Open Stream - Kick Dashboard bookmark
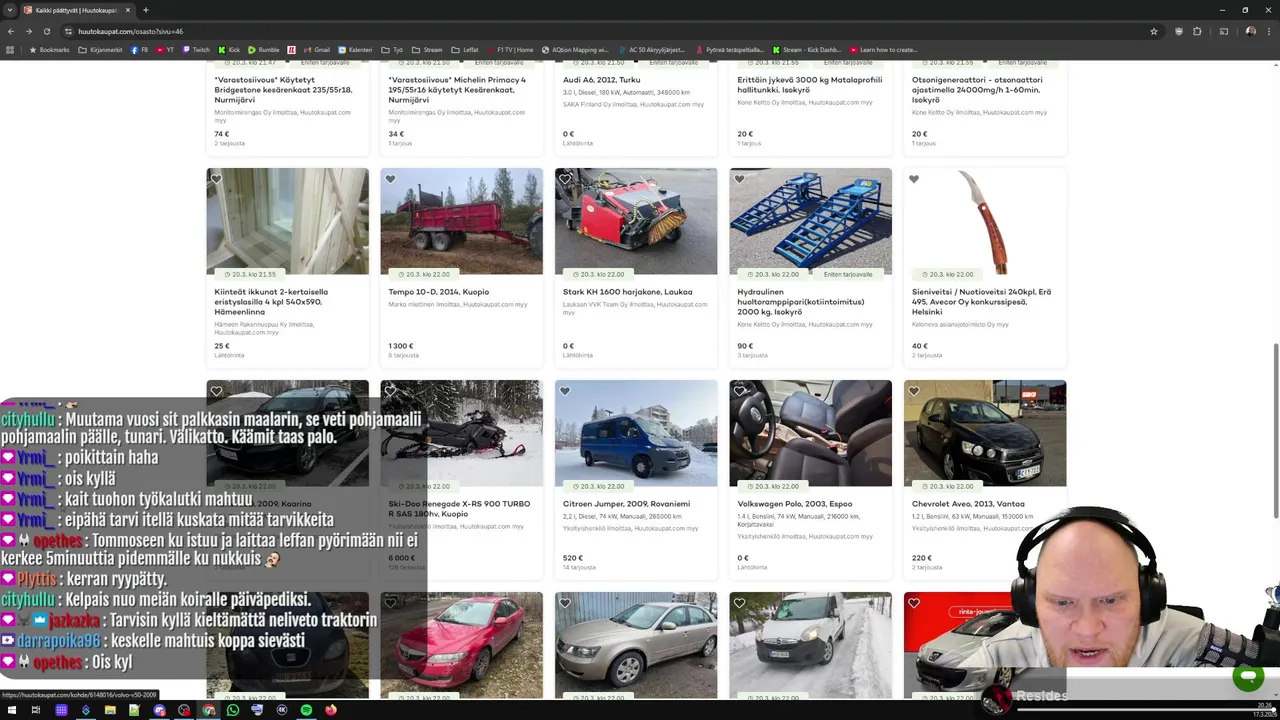The height and width of the screenshot is (720, 1280). 808,50
